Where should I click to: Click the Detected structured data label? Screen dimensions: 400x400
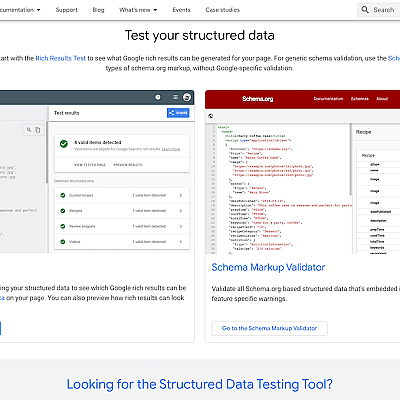pyautogui.click(x=74, y=181)
